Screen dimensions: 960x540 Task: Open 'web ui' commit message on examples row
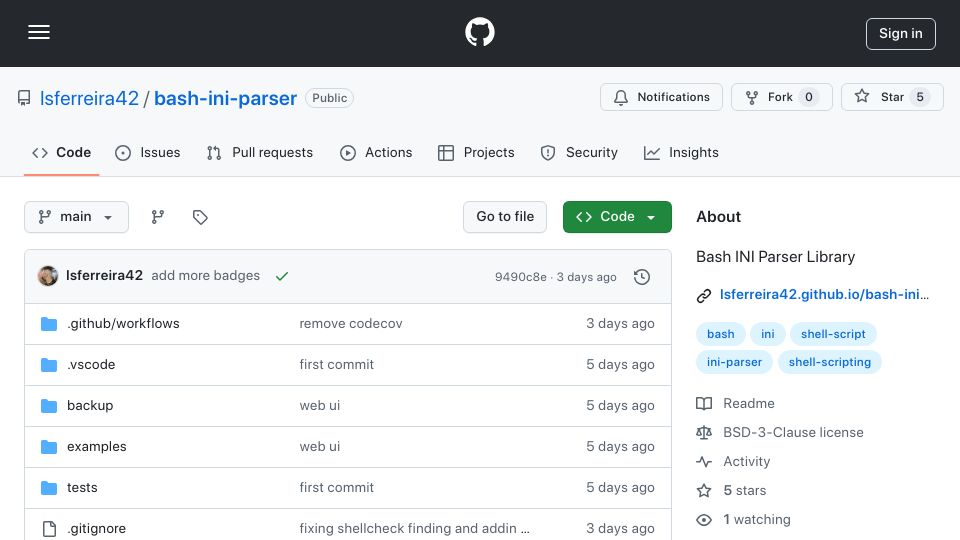(320, 446)
